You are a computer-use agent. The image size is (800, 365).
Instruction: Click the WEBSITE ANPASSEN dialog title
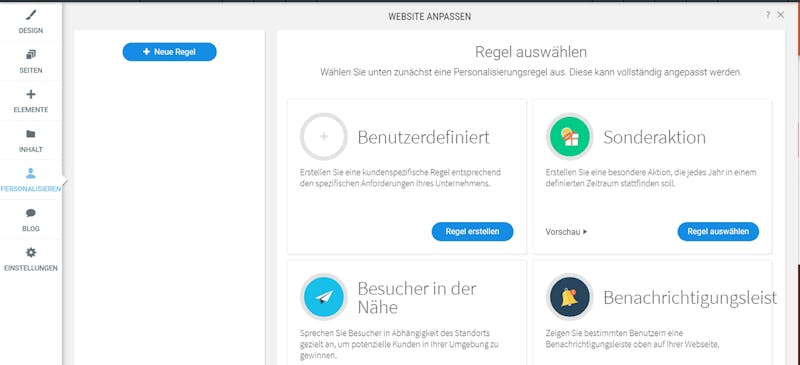[430, 17]
